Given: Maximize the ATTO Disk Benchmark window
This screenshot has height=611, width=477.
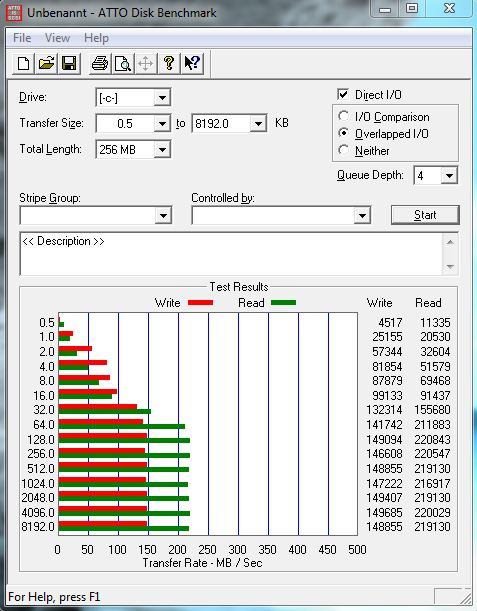Looking at the screenshot, I should (x=412, y=9).
